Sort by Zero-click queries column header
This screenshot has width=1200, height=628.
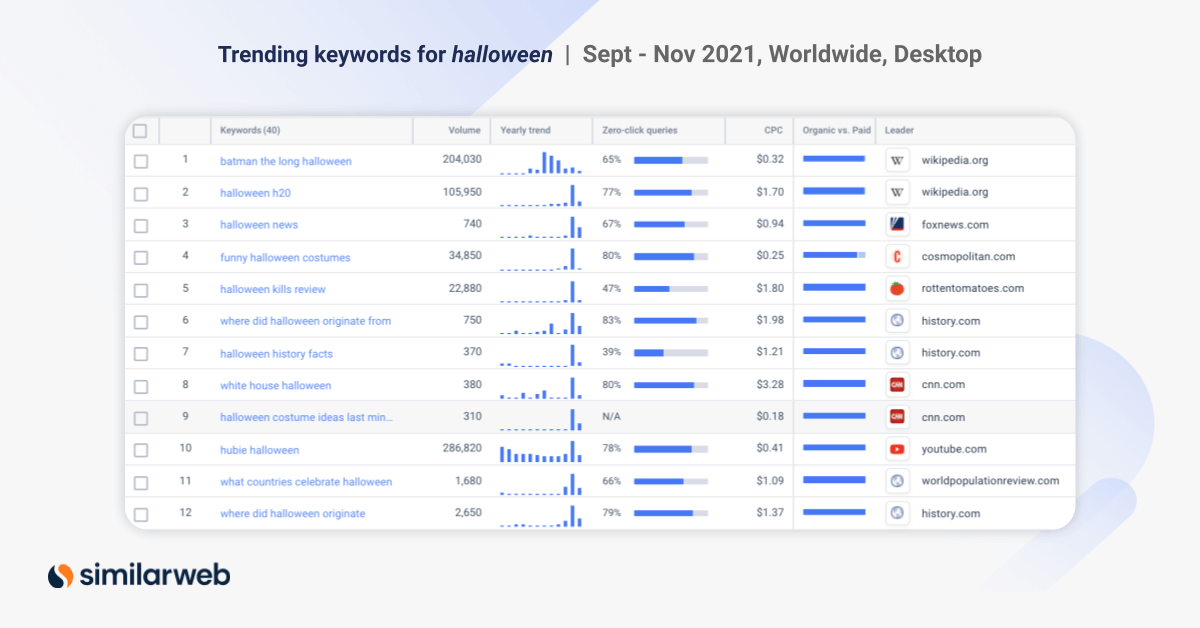click(640, 130)
